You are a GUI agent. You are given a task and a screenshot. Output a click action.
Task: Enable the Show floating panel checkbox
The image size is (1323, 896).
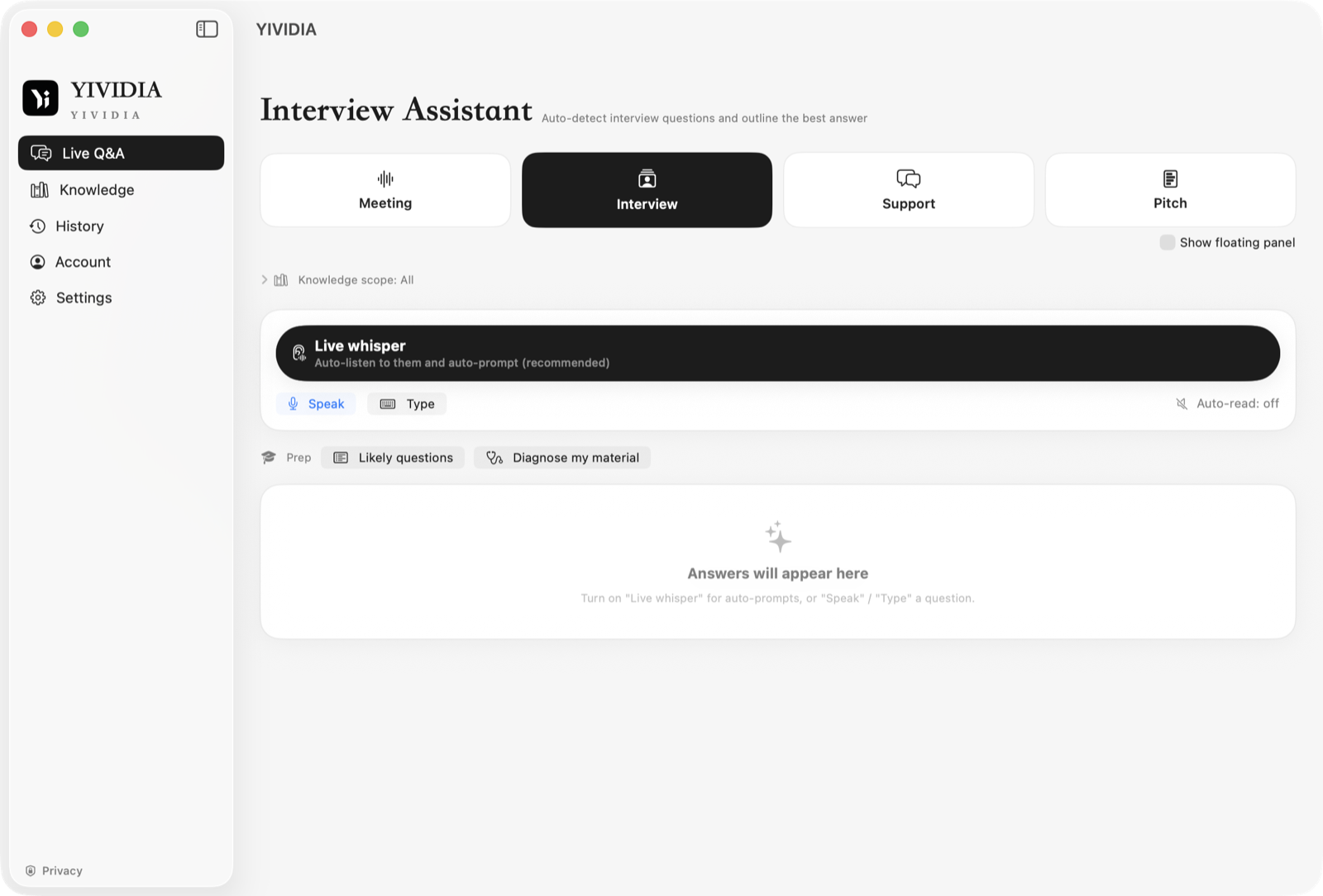(x=1168, y=242)
